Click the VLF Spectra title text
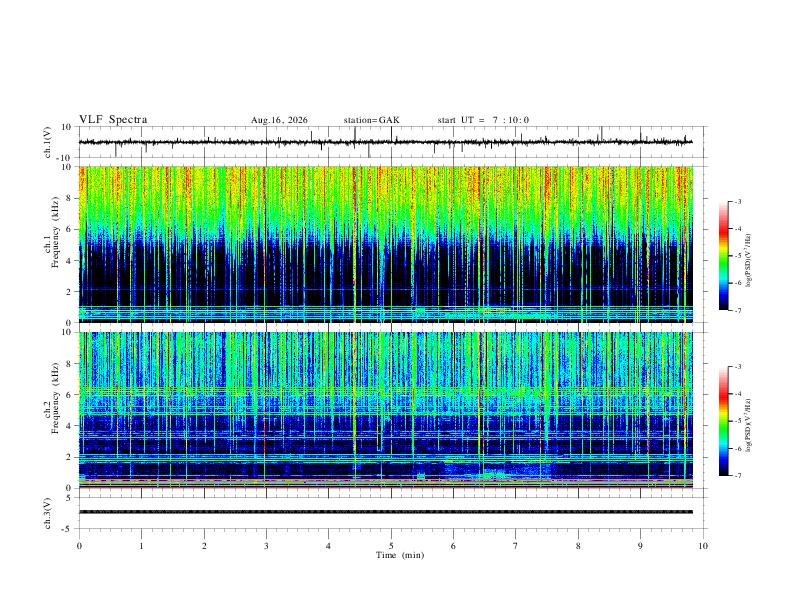Screen dimensions: 792x612 (113, 120)
